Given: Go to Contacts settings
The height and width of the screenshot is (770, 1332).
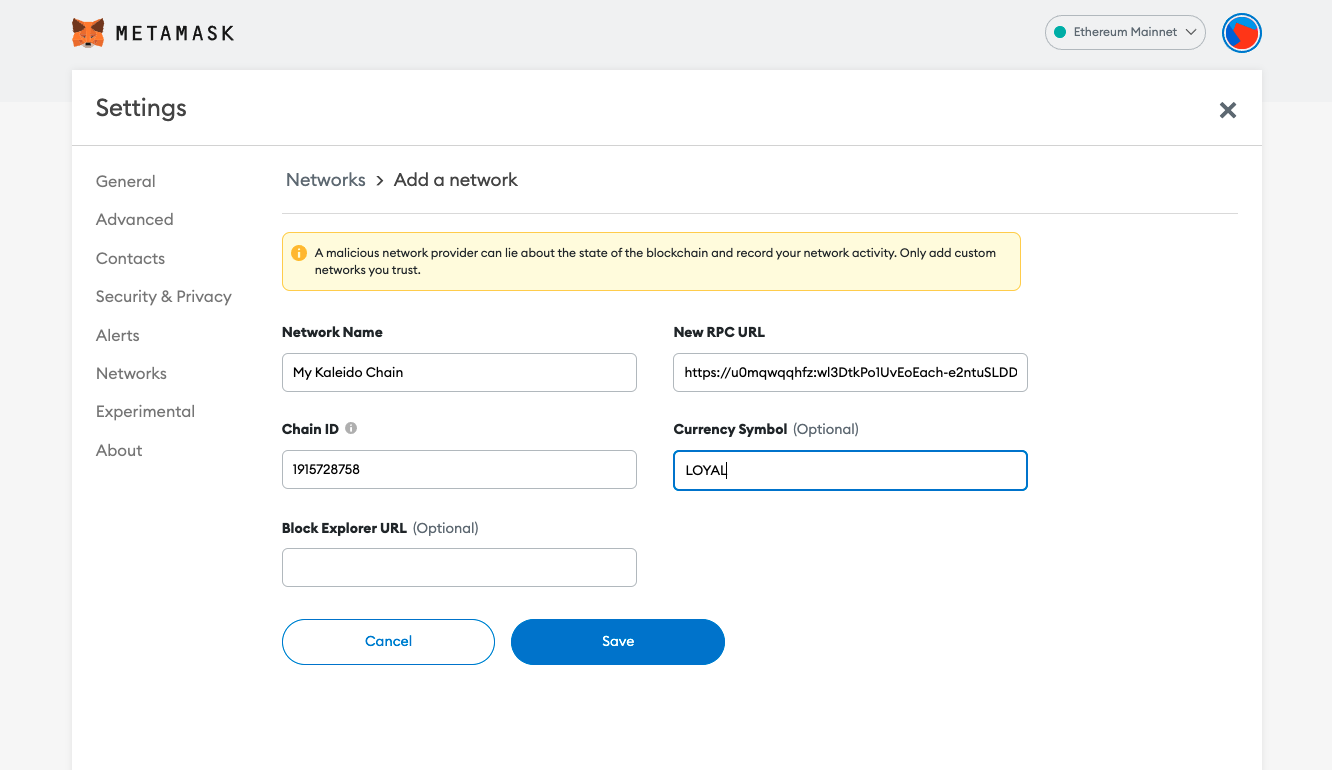Looking at the screenshot, I should click(x=130, y=258).
